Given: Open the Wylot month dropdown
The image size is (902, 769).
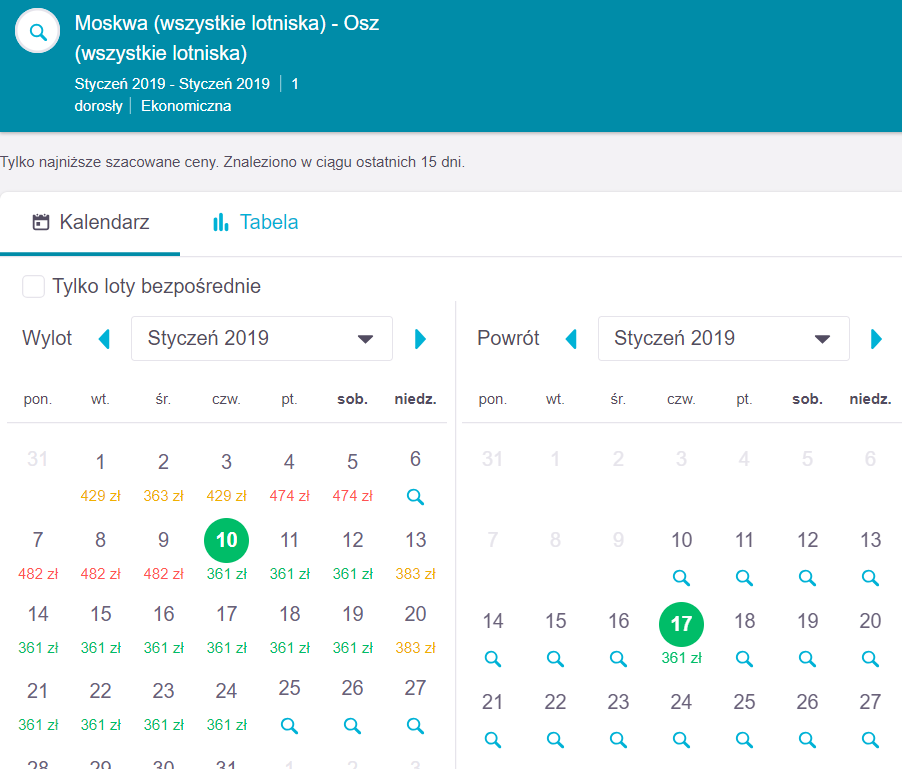Looking at the screenshot, I should (x=261, y=339).
